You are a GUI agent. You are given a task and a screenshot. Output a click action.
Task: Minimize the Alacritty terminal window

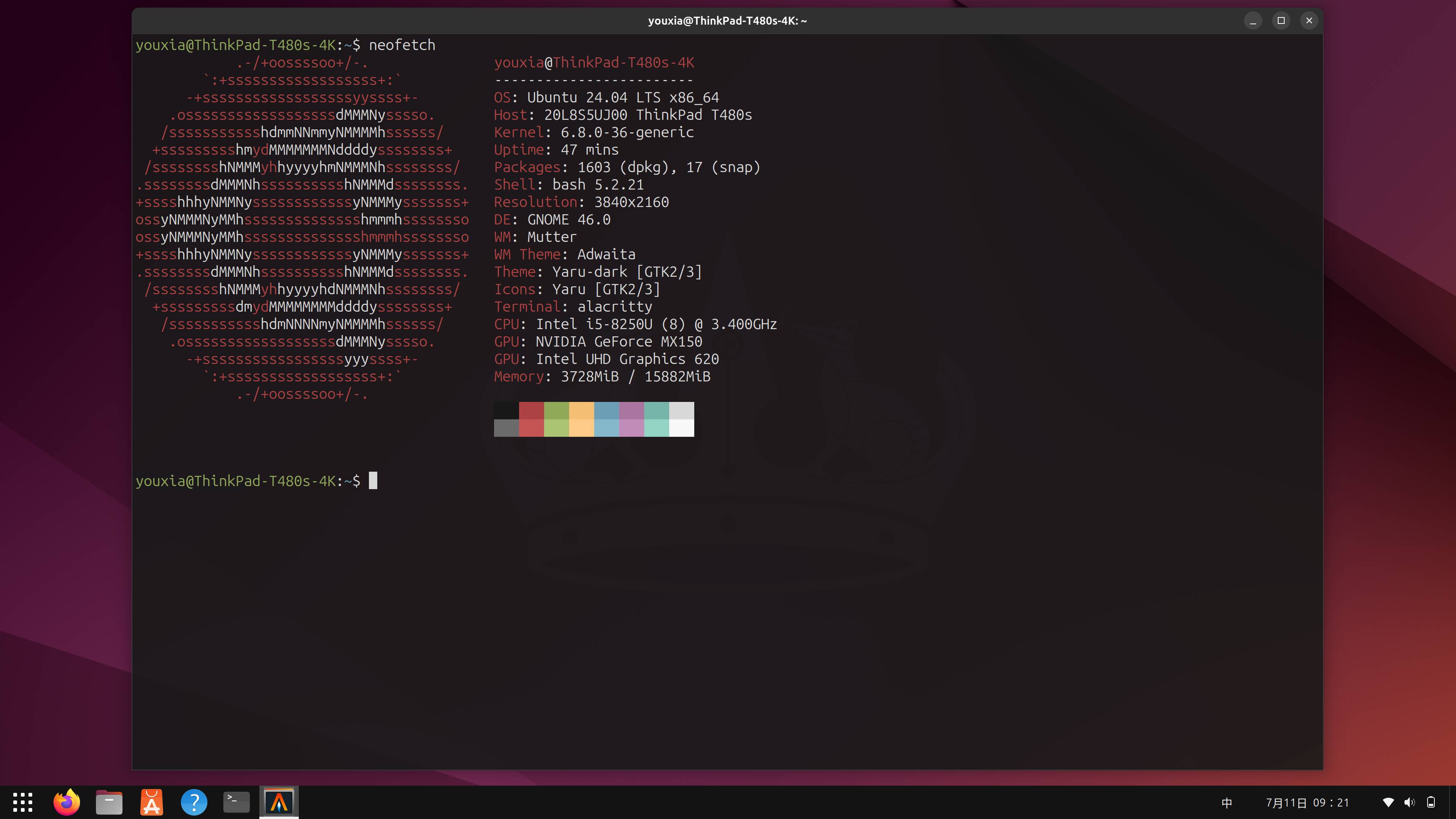click(x=1253, y=21)
